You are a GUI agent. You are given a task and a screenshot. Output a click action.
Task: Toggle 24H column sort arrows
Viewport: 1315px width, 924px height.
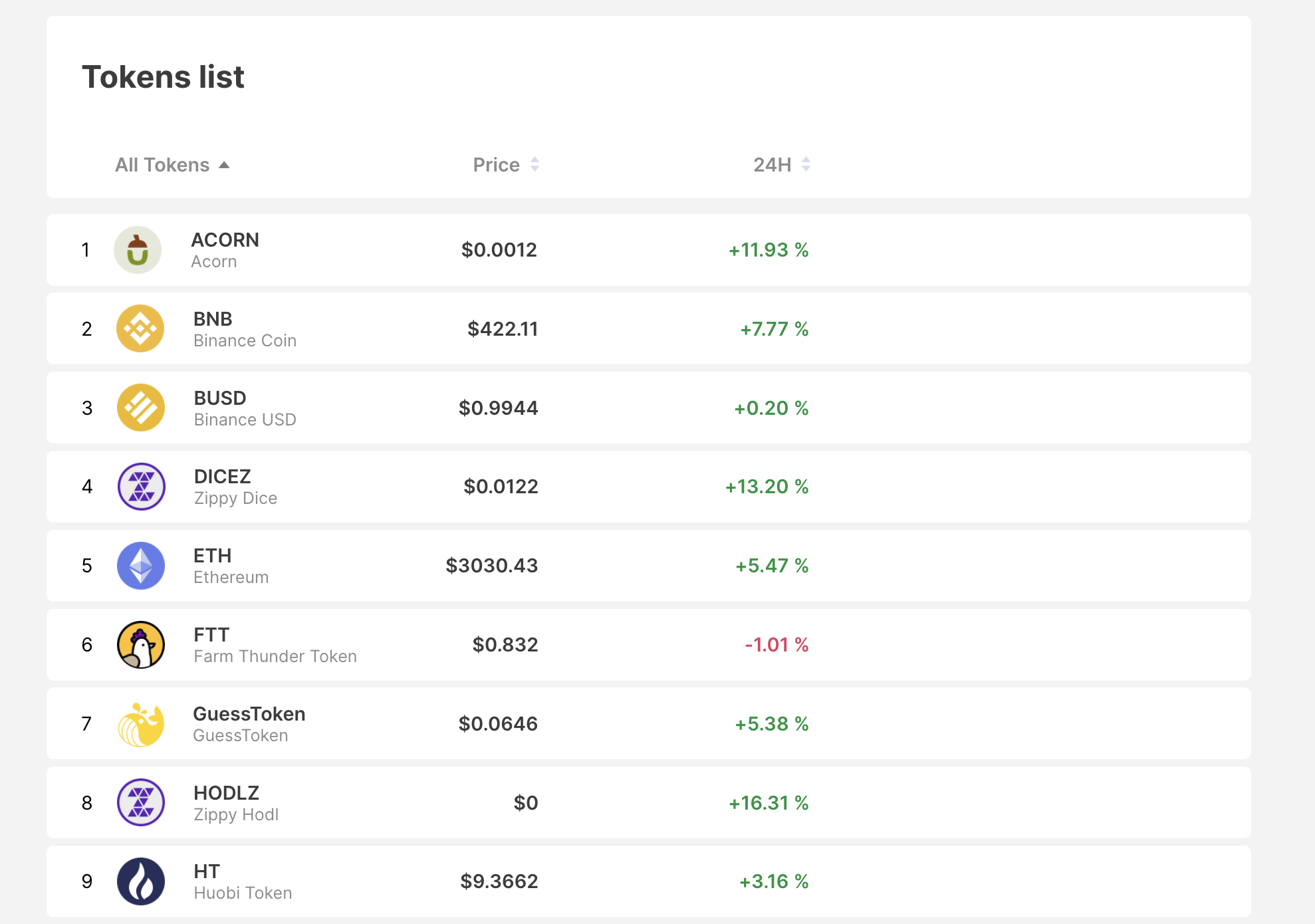point(806,164)
